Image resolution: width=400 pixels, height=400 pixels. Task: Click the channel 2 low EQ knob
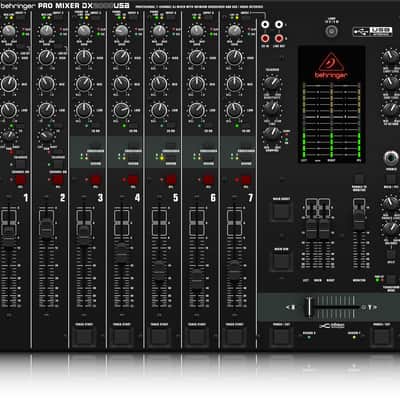[46, 110]
